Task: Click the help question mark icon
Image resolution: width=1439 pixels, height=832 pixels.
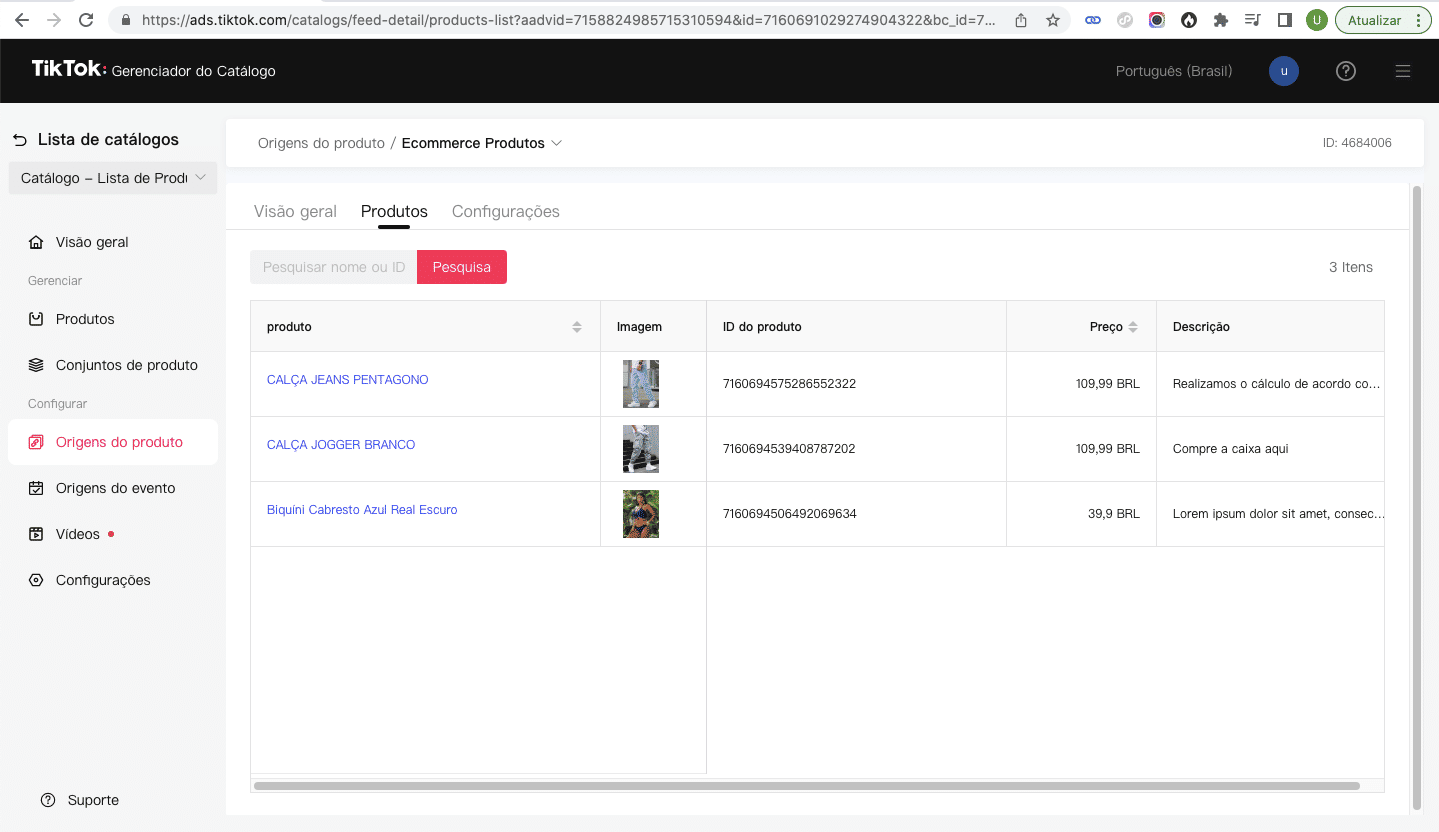Action: [1346, 71]
